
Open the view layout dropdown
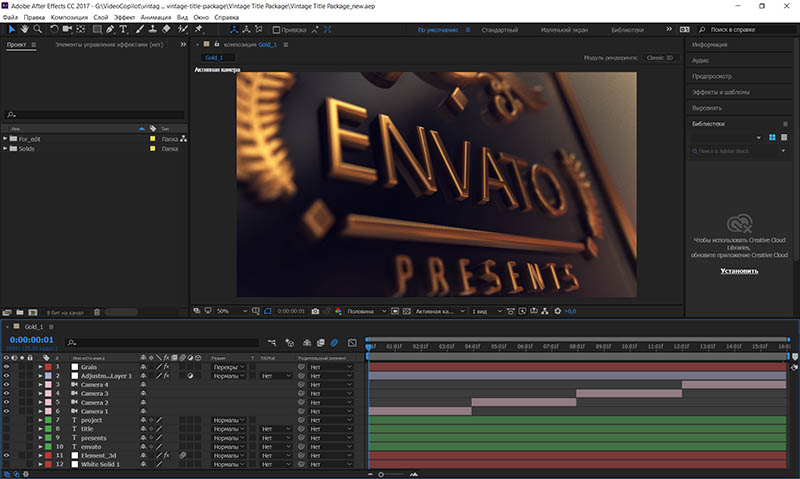(x=487, y=311)
